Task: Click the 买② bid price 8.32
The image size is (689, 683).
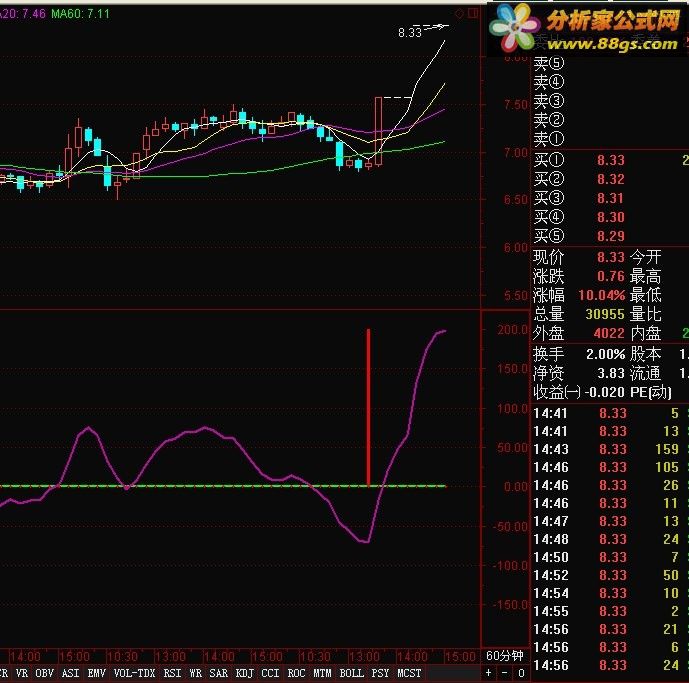Action: (611, 179)
